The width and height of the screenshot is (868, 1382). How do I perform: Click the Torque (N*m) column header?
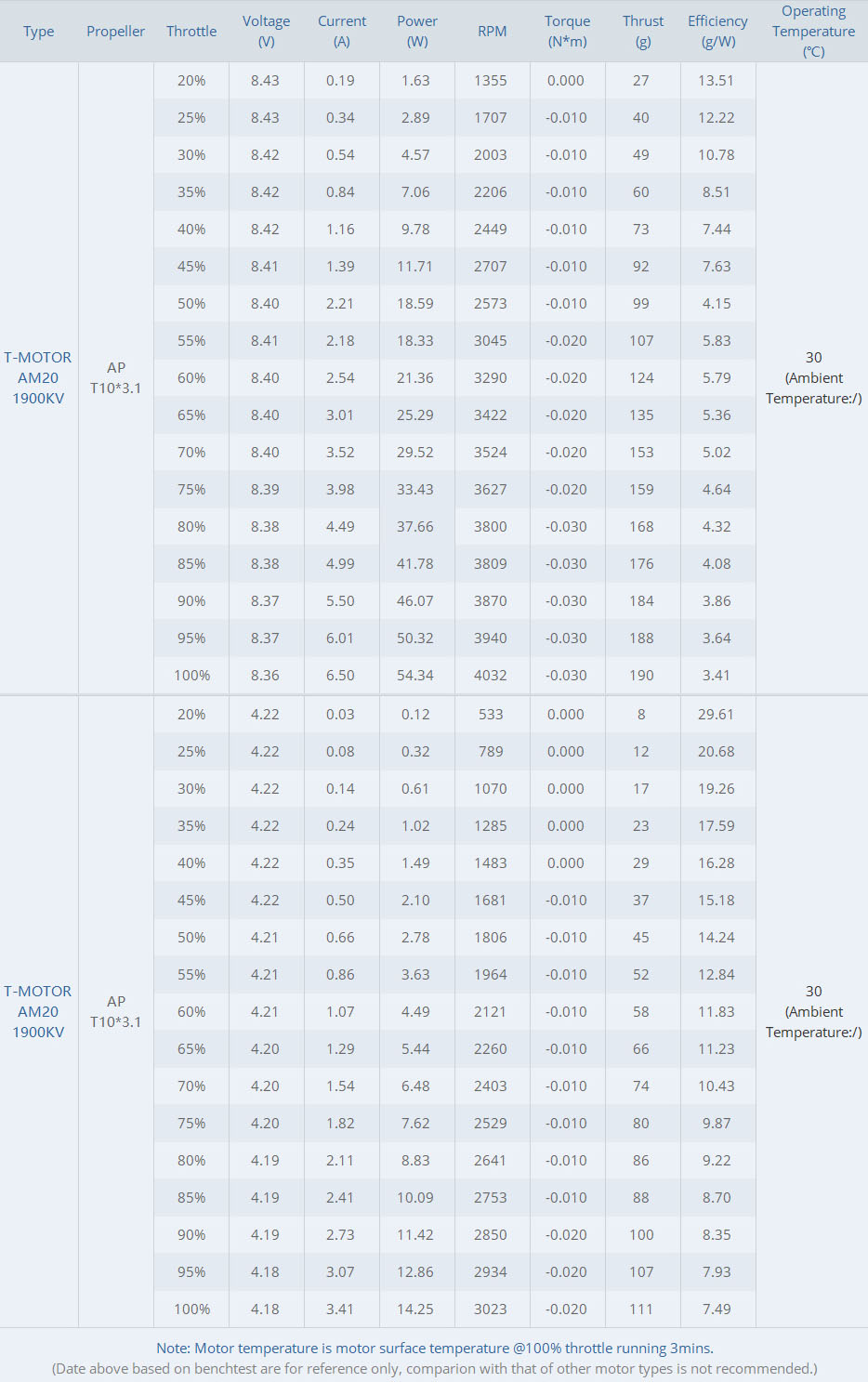[567, 32]
